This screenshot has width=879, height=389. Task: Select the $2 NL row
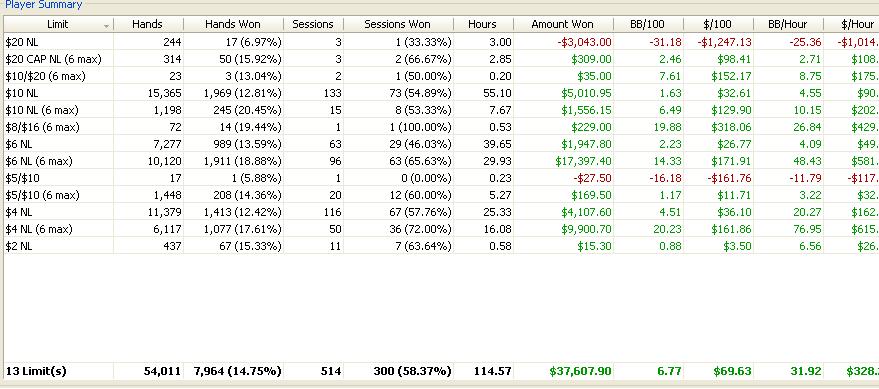tap(441, 246)
